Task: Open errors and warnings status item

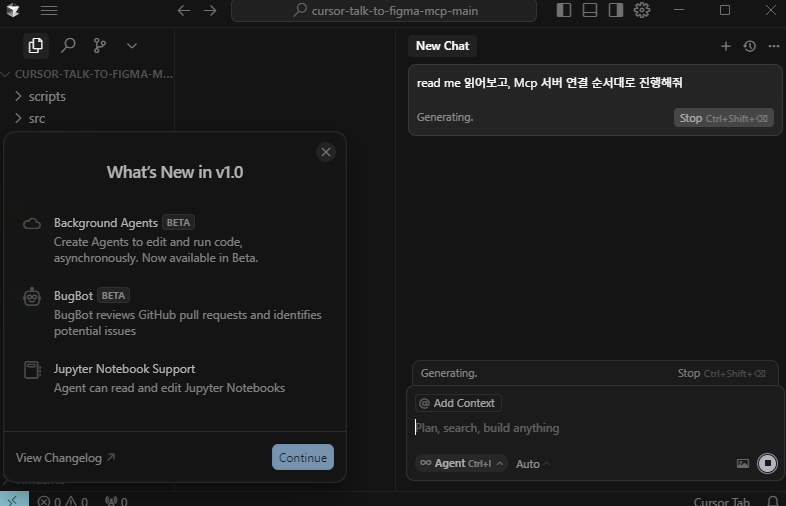Action: click(63, 501)
